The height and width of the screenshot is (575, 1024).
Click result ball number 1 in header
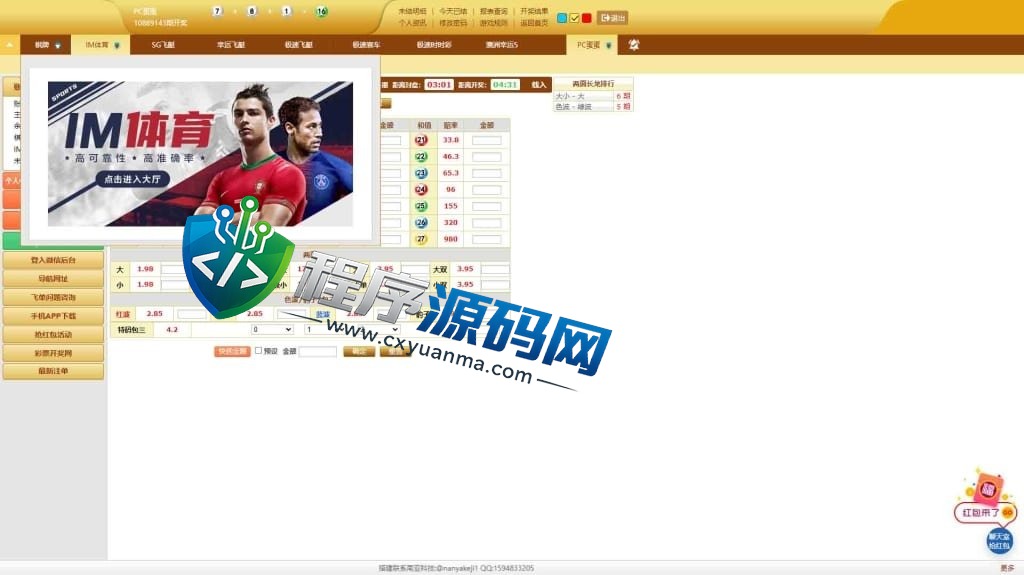click(287, 11)
